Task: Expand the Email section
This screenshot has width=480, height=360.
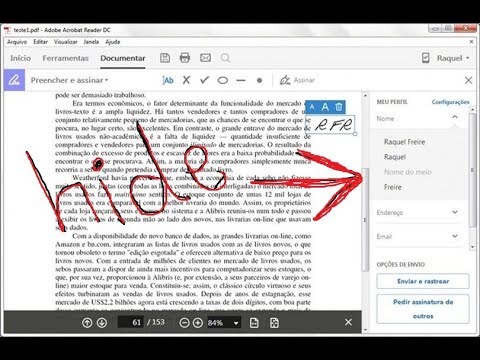Action: [x=455, y=236]
